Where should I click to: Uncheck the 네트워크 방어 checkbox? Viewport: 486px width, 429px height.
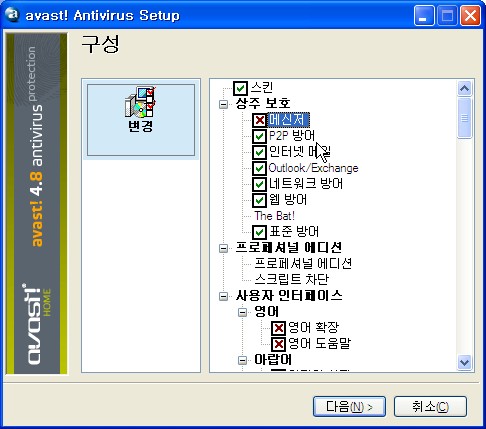pyautogui.click(x=259, y=184)
